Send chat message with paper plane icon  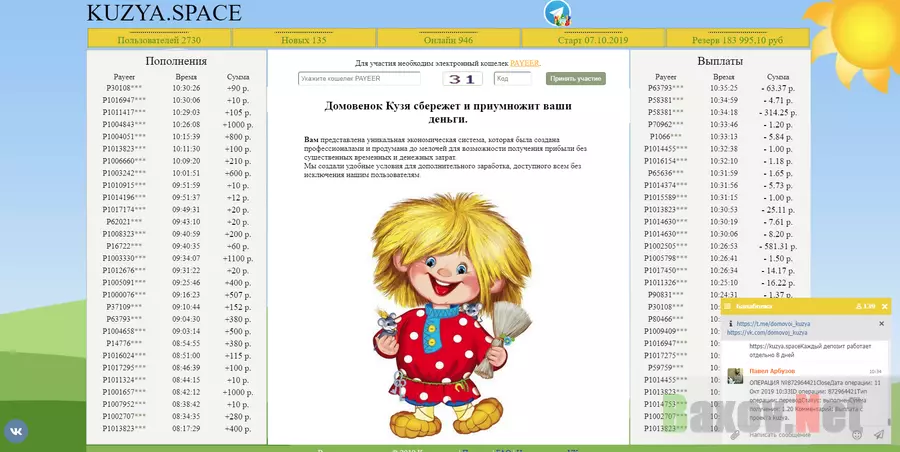point(879,435)
